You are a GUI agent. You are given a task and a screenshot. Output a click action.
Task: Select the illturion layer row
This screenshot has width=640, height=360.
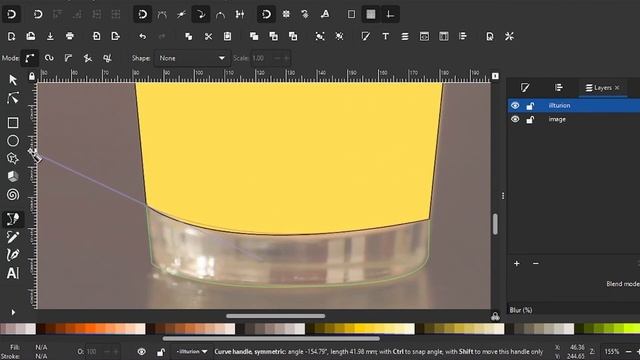pos(573,105)
